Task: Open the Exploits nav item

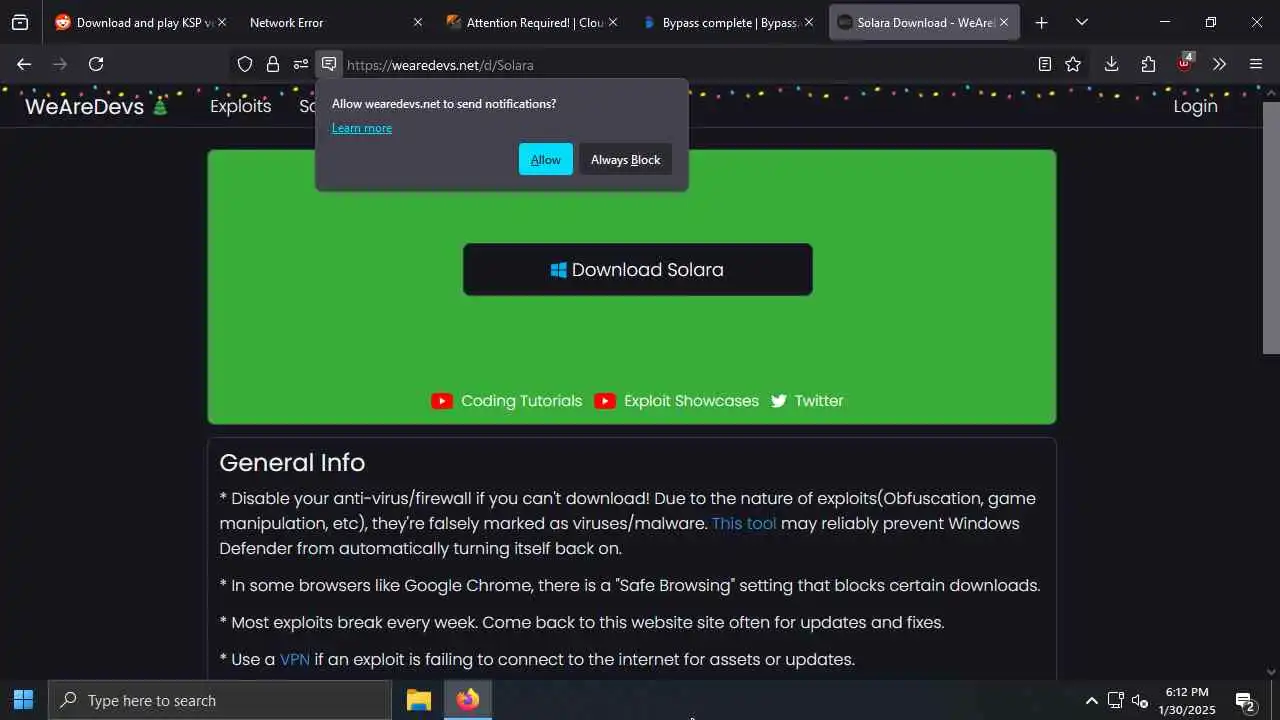Action: coord(240,106)
